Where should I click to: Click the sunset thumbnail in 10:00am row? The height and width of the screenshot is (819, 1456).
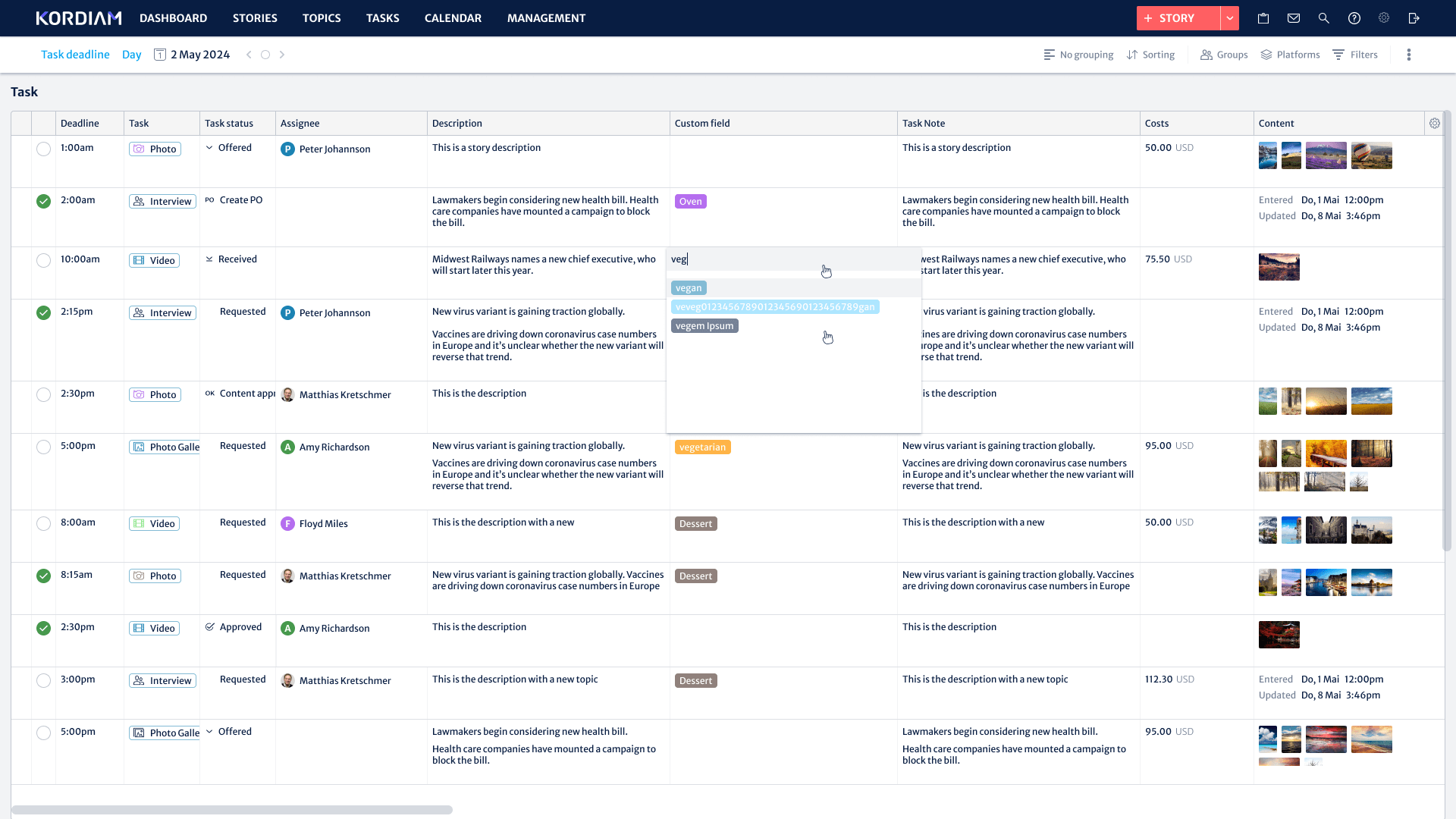pyautogui.click(x=1279, y=267)
